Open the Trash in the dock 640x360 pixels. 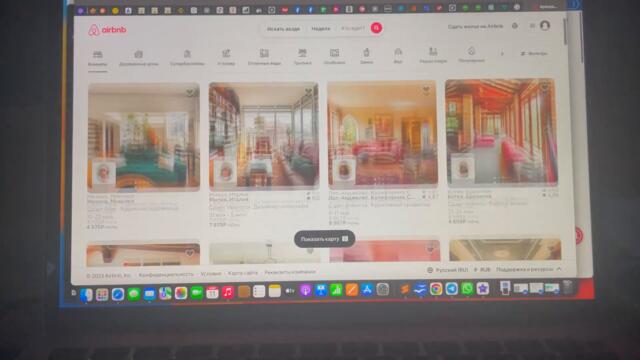point(567,287)
